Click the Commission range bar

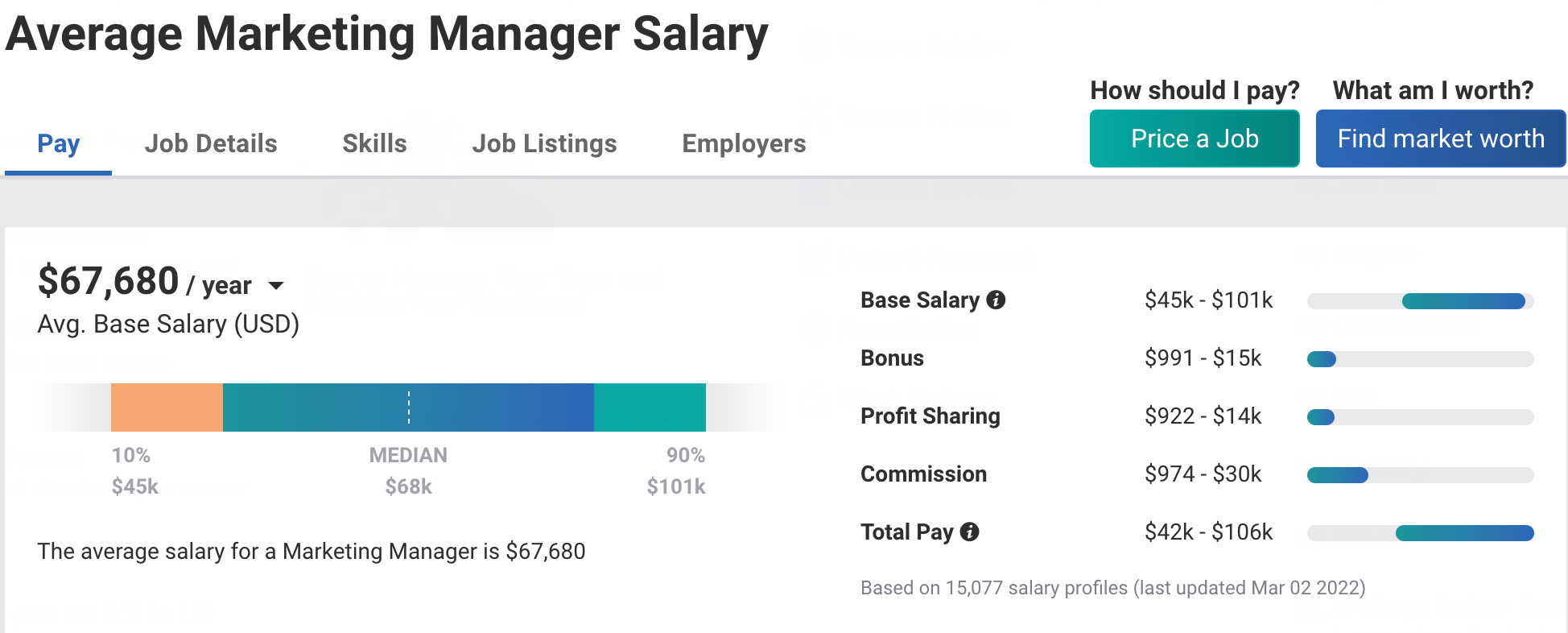tap(1420, 475)
